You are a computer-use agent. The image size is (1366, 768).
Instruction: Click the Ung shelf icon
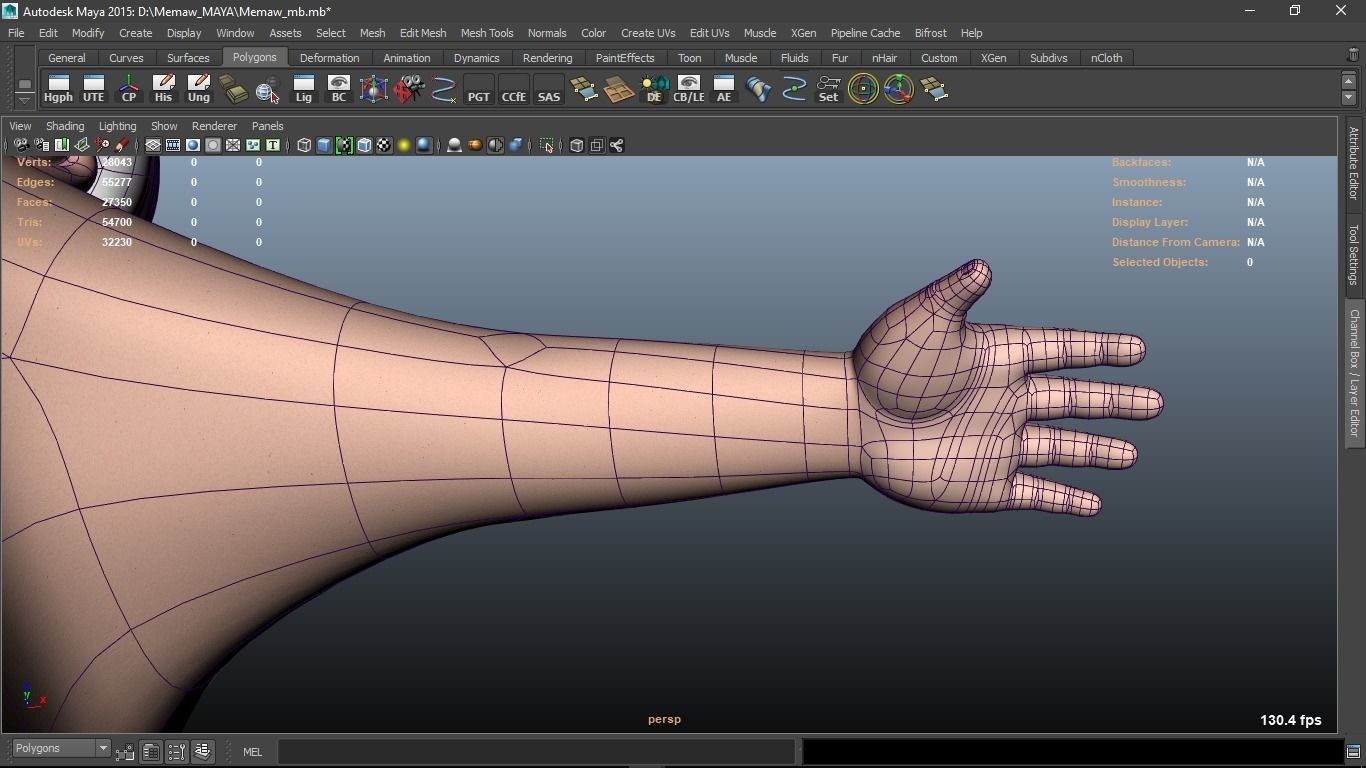click(198, 89)
